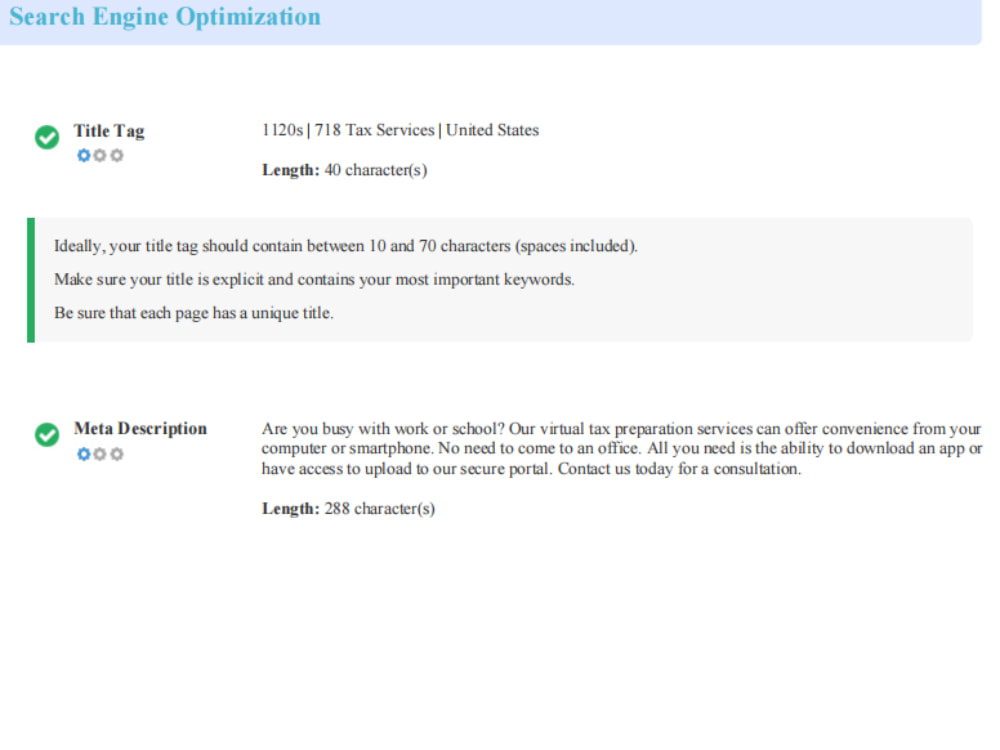Click the blue gear icon under Meta Description
1000x750 pixels.
[x=84, y=453]
